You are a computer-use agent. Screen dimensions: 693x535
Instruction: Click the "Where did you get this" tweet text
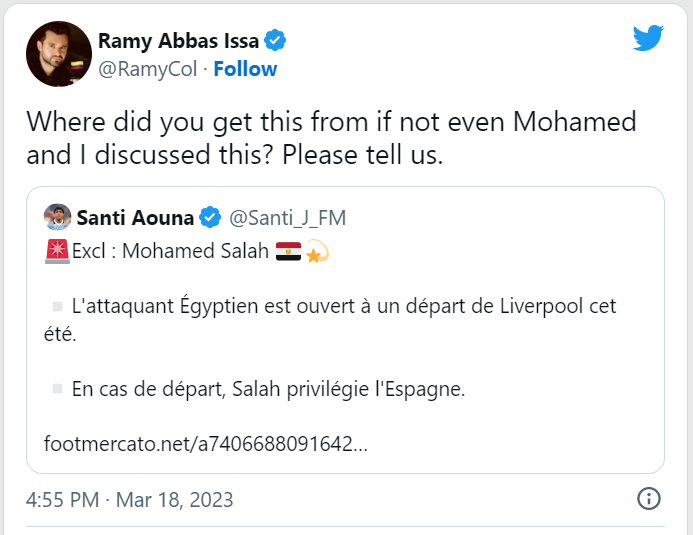(330, 139)
